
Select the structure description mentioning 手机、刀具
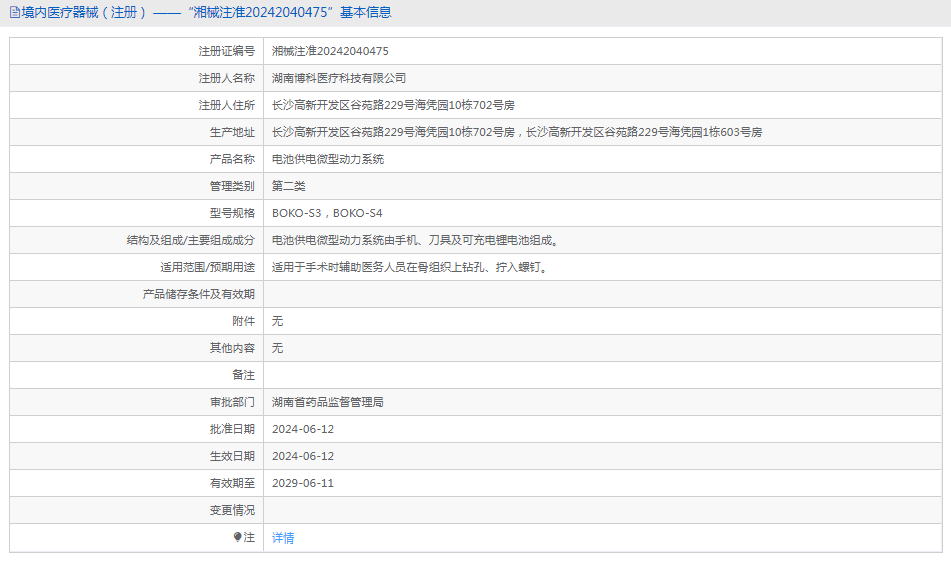tap(415, 240)
